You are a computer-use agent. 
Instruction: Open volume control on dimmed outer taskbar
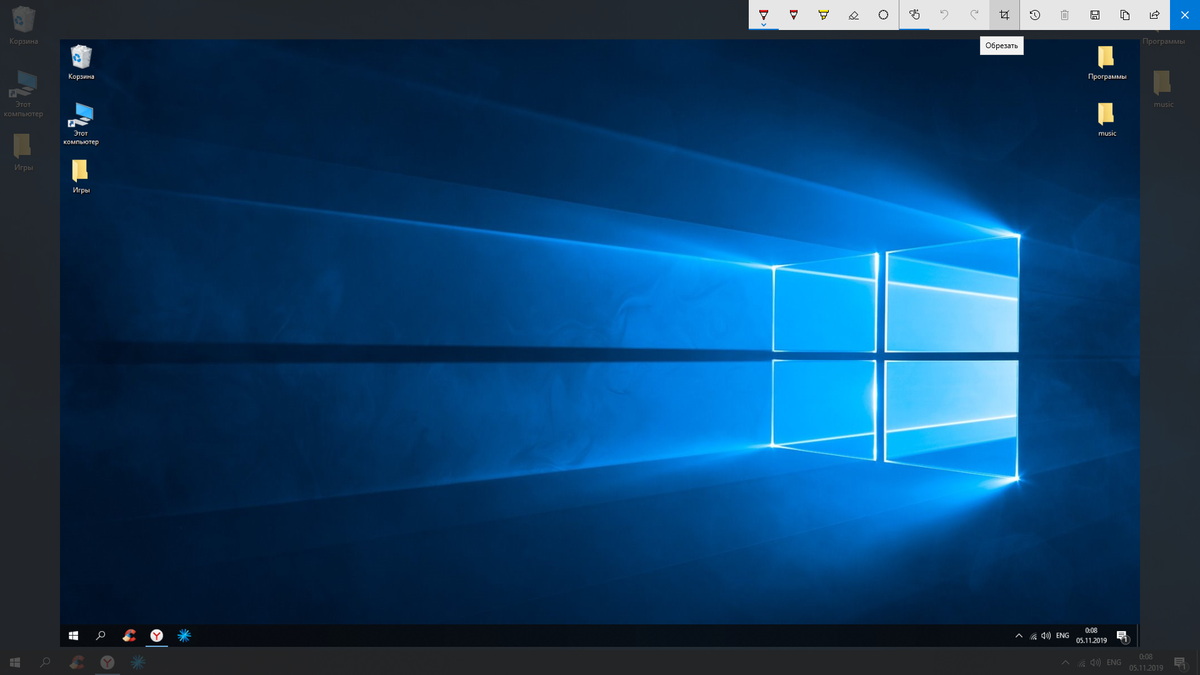tap(1096, 662)
